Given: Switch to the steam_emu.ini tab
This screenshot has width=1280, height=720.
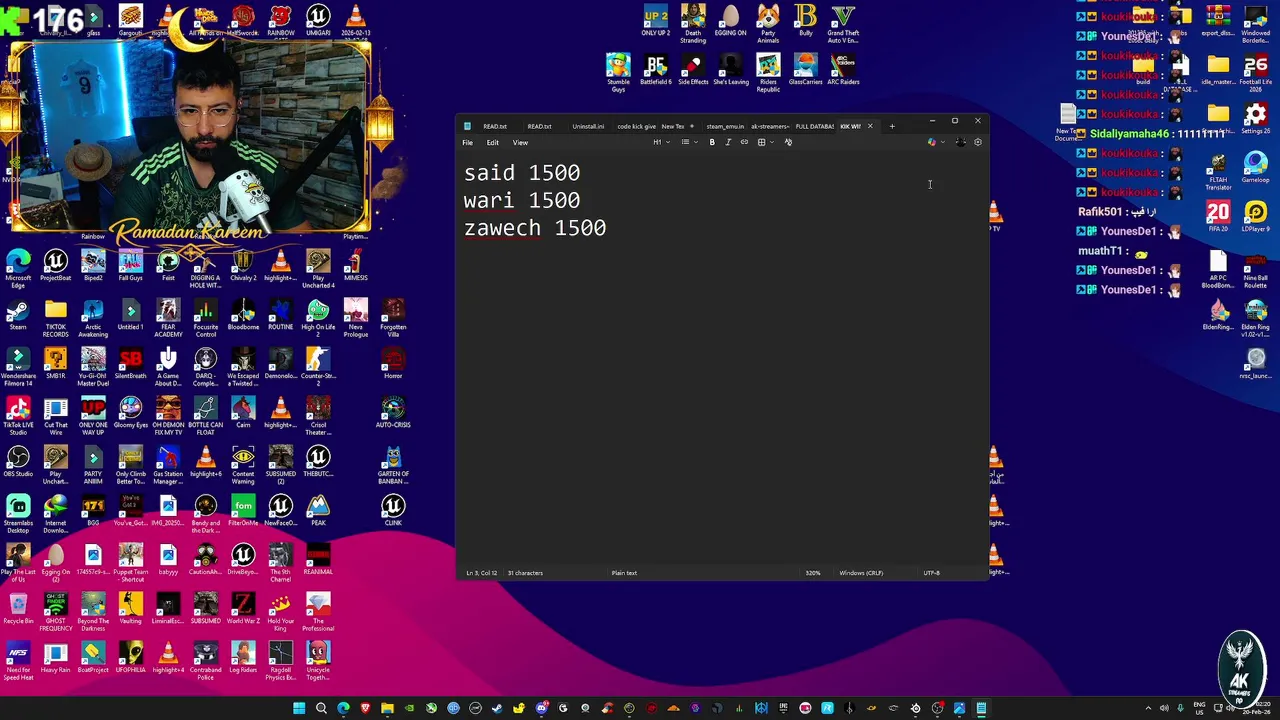Looking at the screenshot, I should click(x=724, y=126).
